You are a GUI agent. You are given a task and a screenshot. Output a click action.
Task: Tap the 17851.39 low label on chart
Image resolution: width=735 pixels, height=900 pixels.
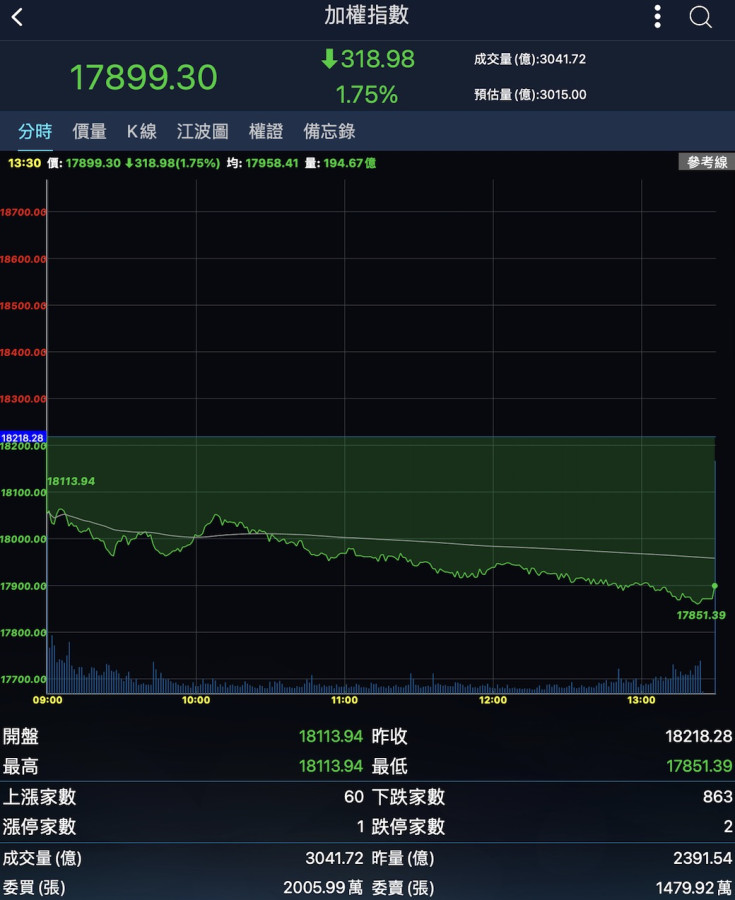pos(700,615)
